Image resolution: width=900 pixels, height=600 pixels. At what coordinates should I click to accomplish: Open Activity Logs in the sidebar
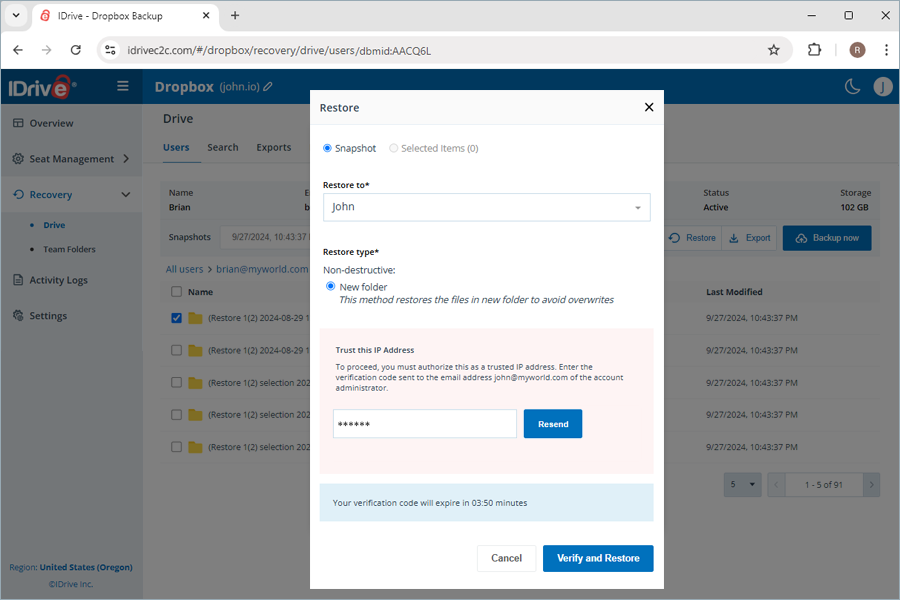click(59, 280)
